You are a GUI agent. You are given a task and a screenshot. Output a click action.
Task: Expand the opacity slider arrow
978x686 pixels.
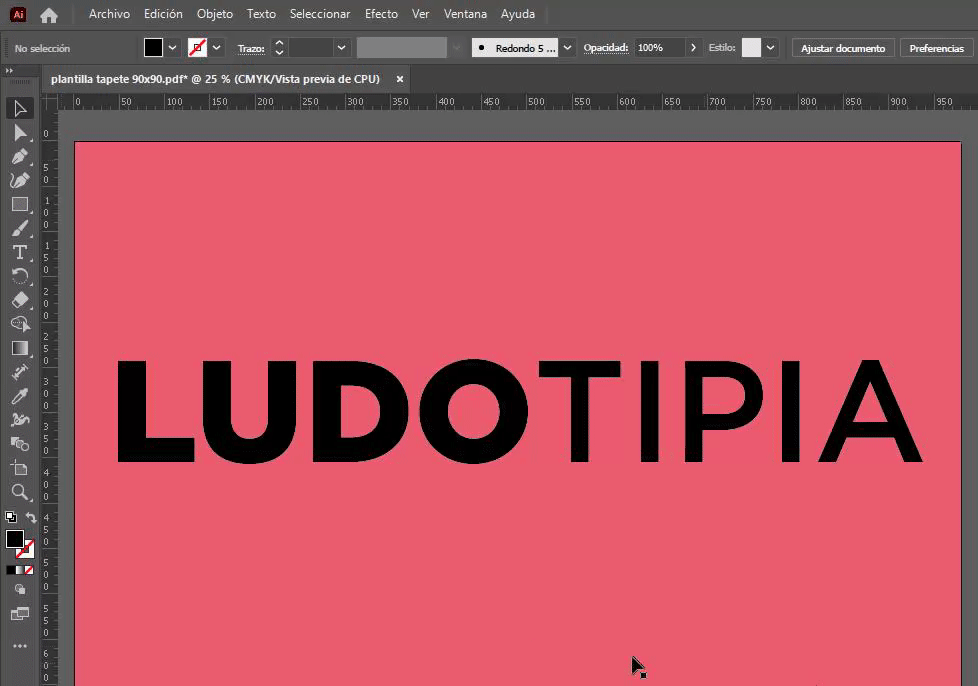point(693,48)
